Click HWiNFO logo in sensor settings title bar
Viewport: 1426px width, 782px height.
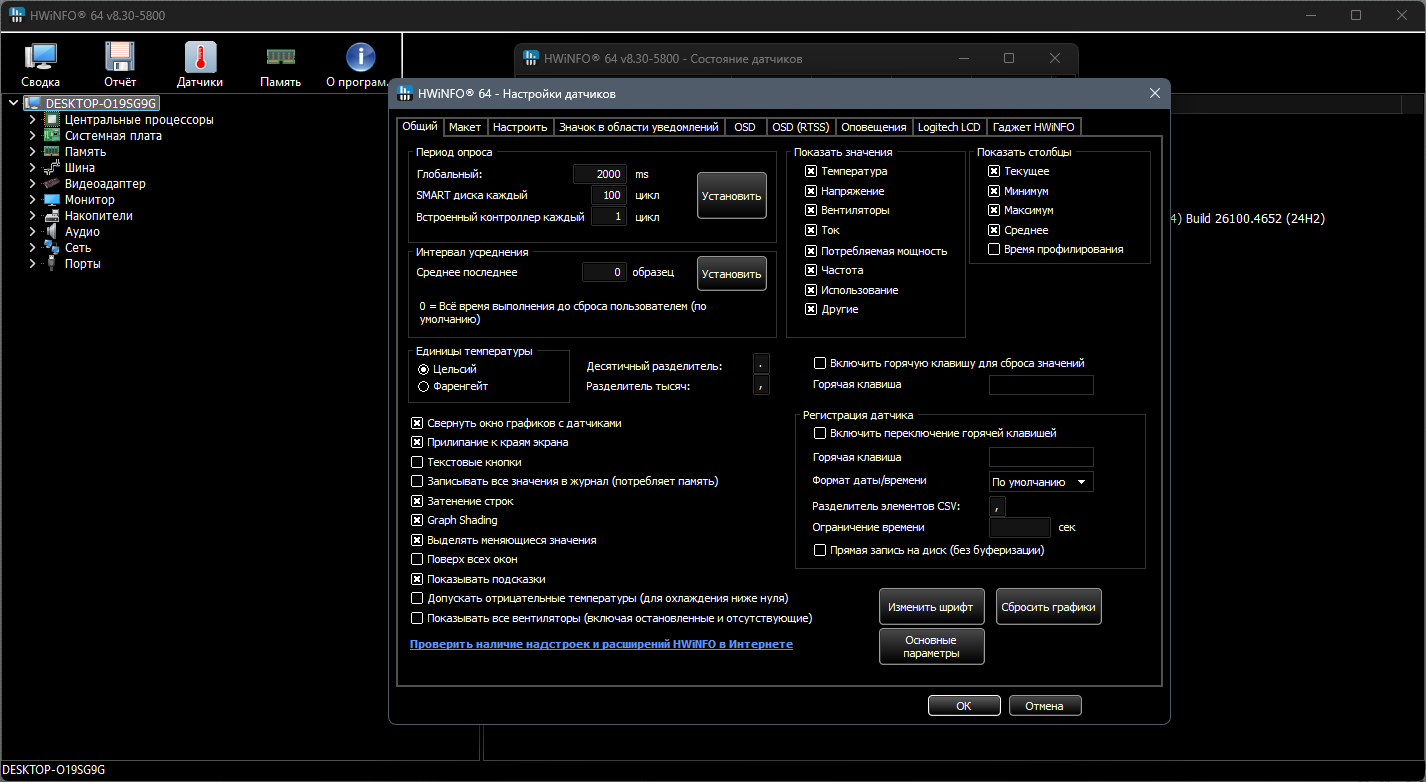pos(405,94)
